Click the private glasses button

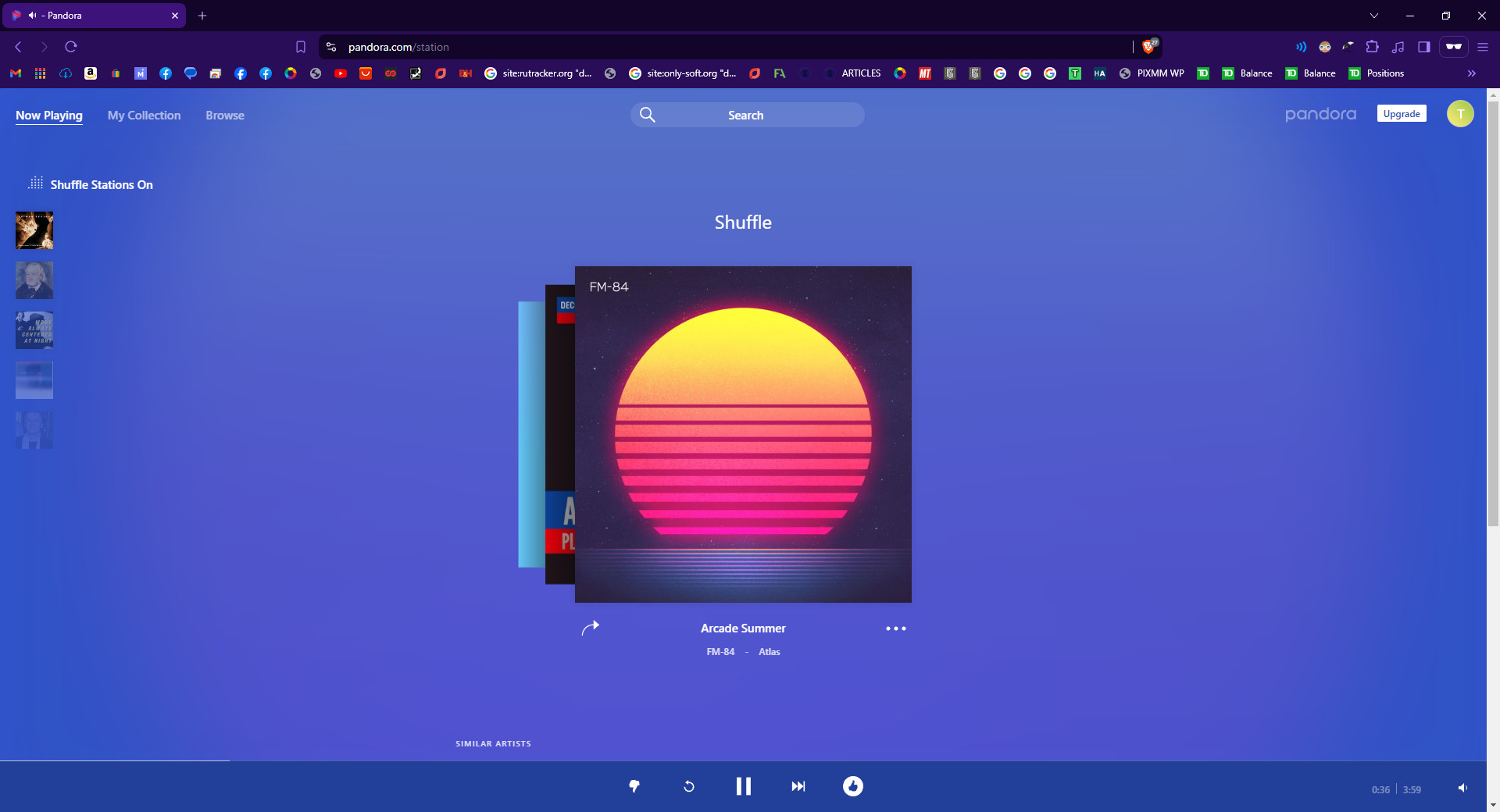[1454, 47]
